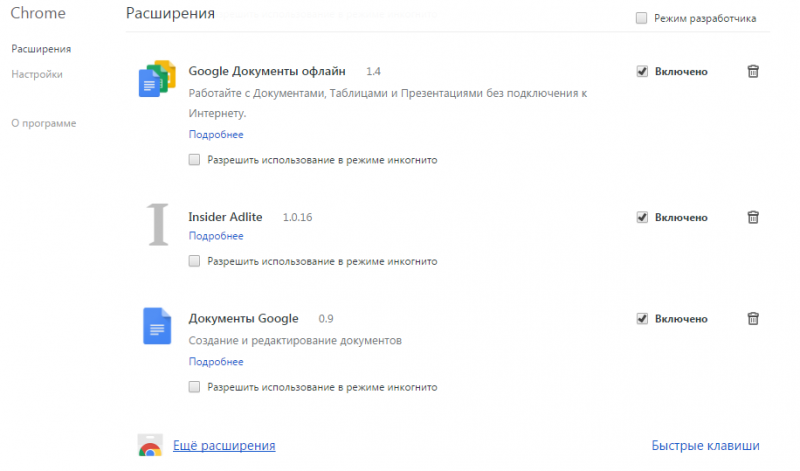Click the Insider Adlite extension icon
This screenshot has height=471, width=800.
click(x=156, y=224)
